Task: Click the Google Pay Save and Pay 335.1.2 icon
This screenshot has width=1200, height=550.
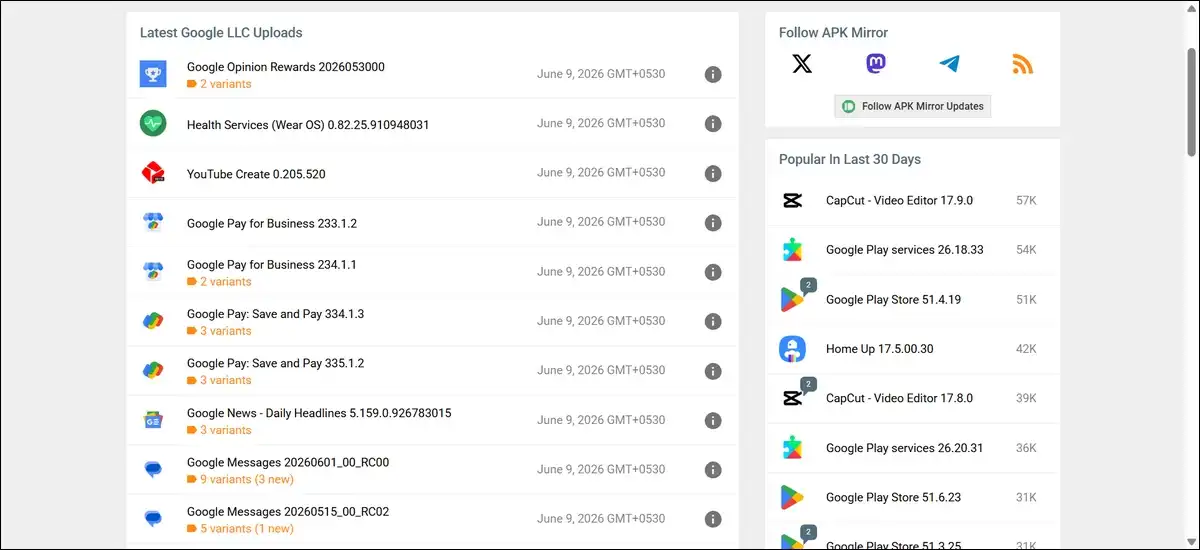Action: (x=153, y=371)
